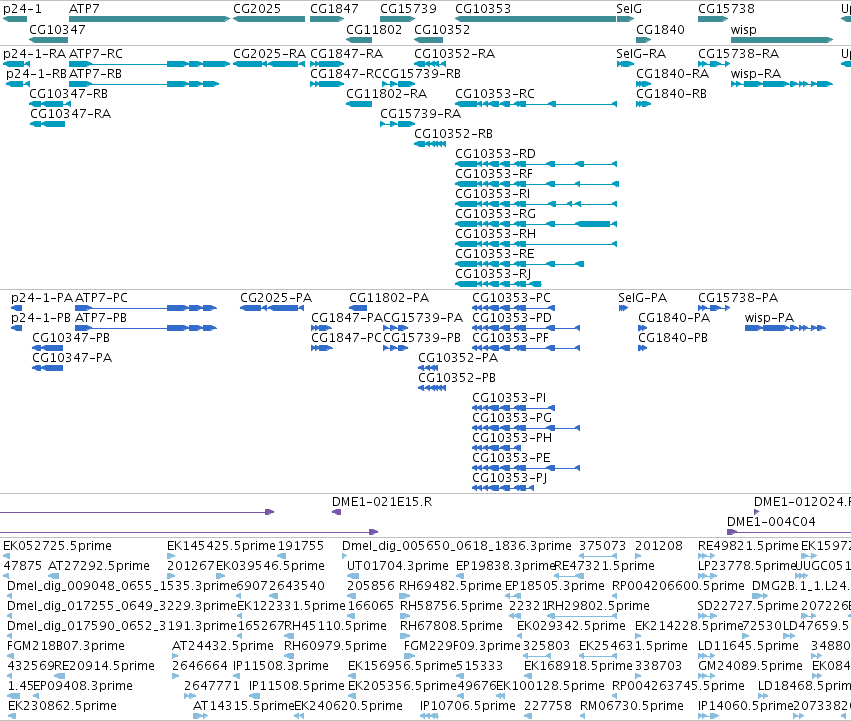Open EST EK052725.5prime

point(58,546)
